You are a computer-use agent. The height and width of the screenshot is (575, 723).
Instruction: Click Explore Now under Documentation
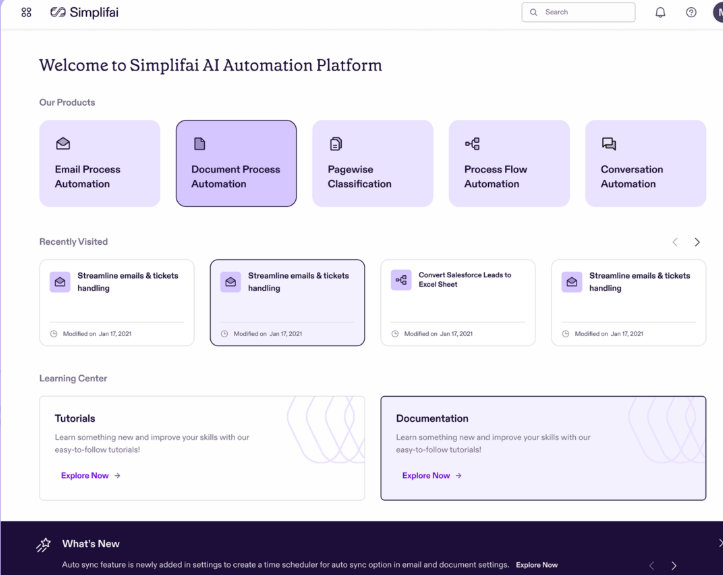click(x=426, y=475)
